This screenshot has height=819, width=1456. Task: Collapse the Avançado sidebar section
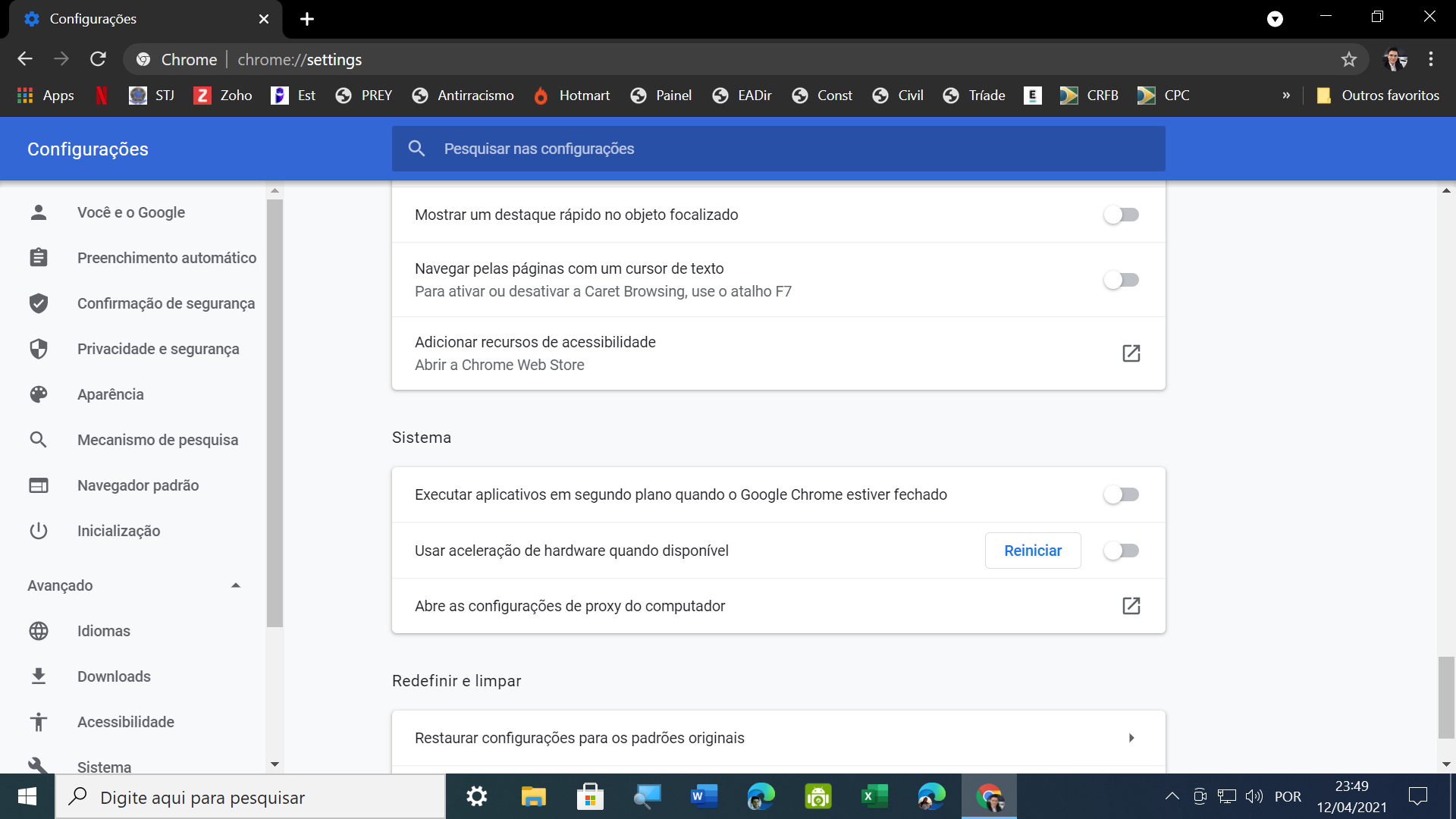click(236, 585)
